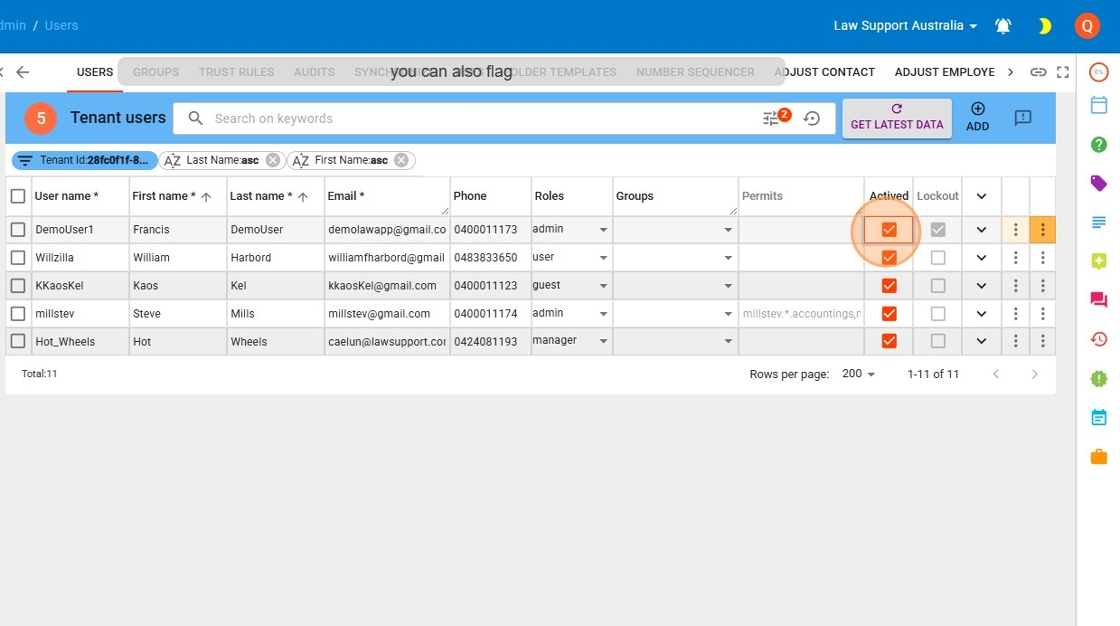Select all rows header checkbox
The image size is (1120, 626).
(18, 196)
